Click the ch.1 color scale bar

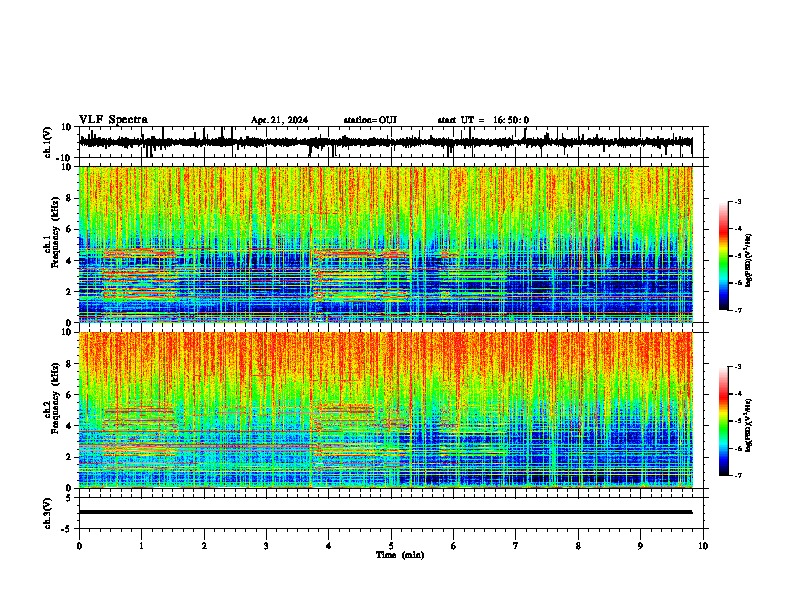(x=724, y=256)
